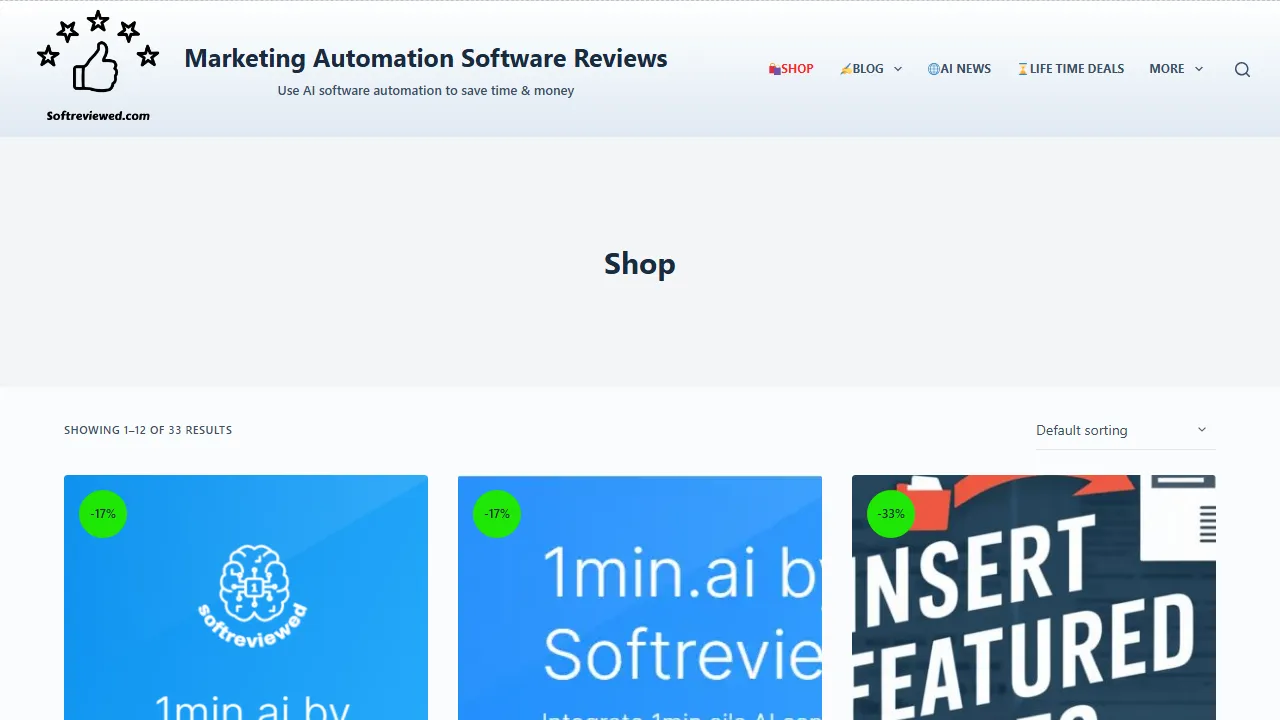The image size is (1280, 720).
Task: Open the site search magnifier
Action: click(1242, 69)
